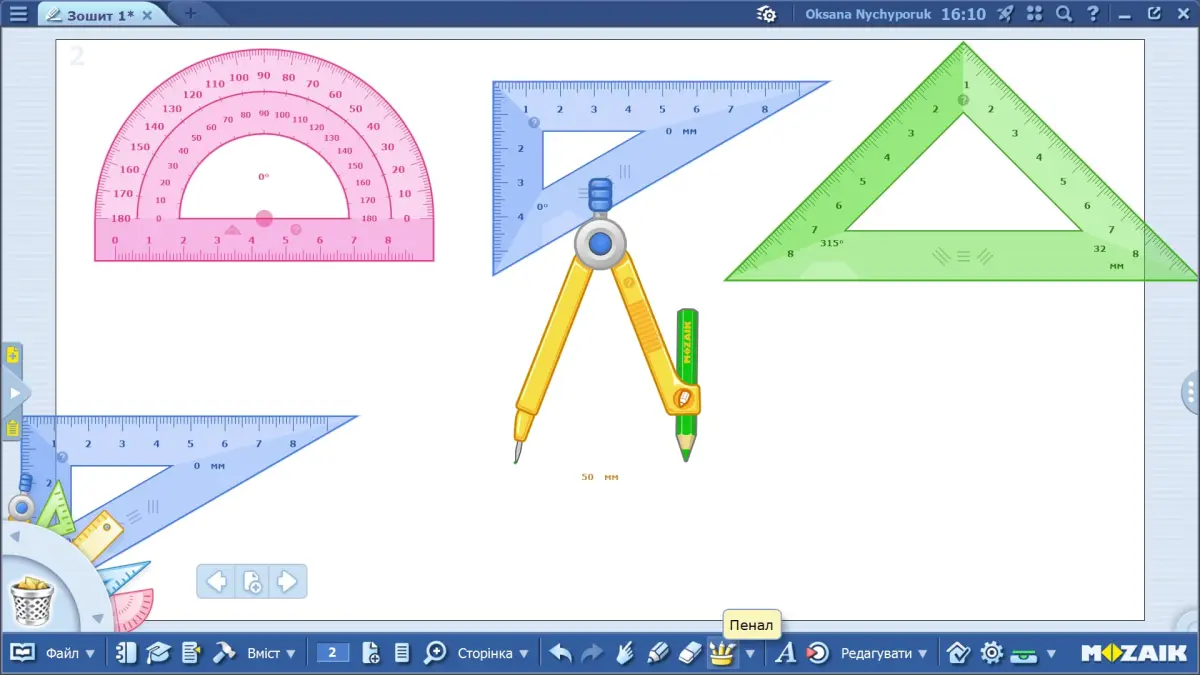This screenshot has width=1200, height=675.
Task: Click the graduation cap icon
Action: click(158, 653)
